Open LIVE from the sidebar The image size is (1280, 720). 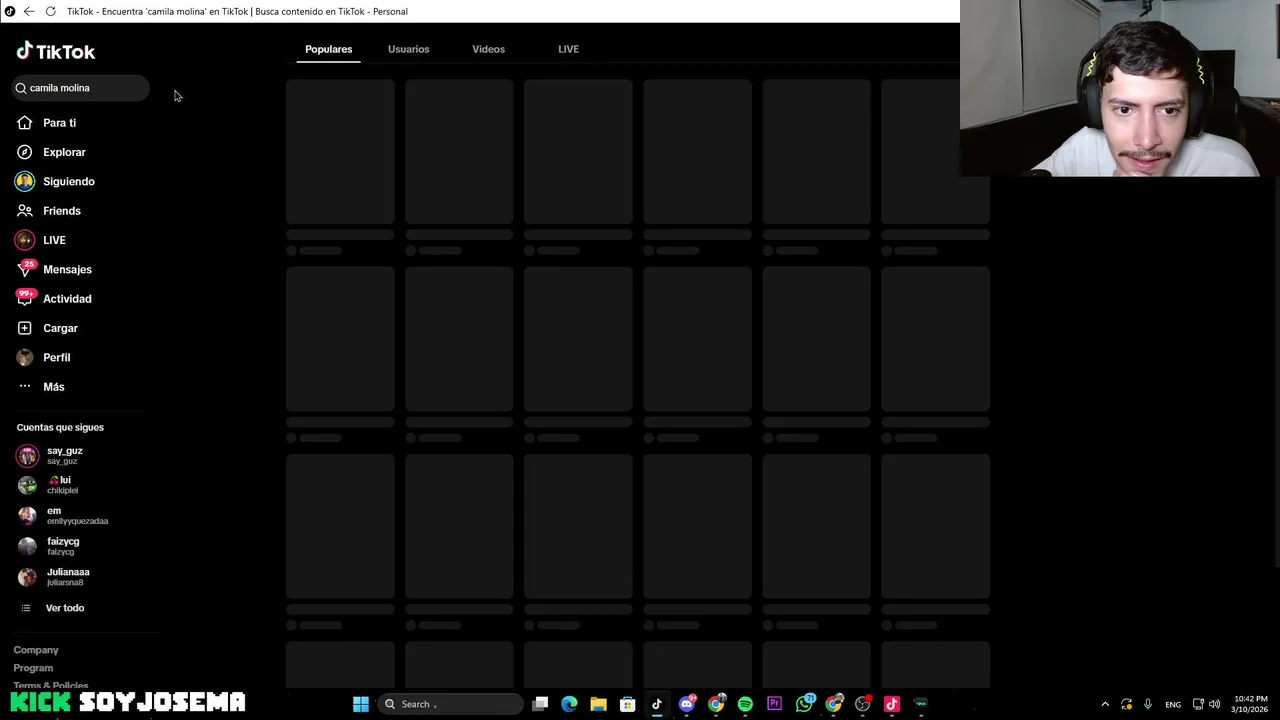tap(41, 240)
